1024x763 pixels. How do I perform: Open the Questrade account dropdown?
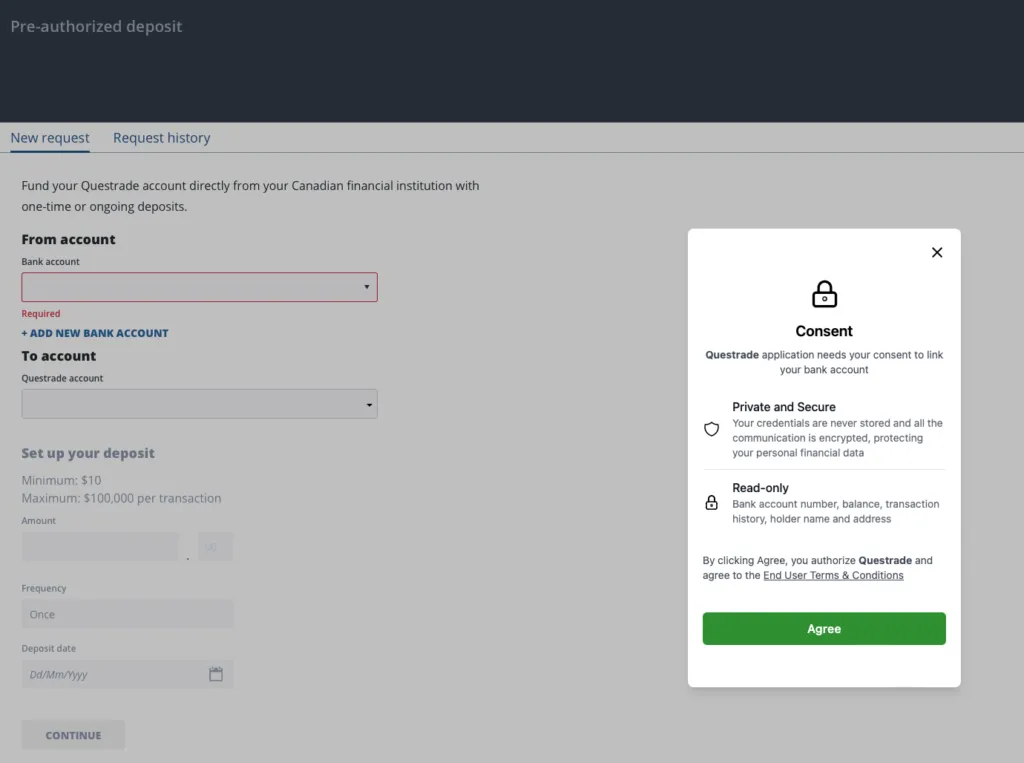point(199,404)
